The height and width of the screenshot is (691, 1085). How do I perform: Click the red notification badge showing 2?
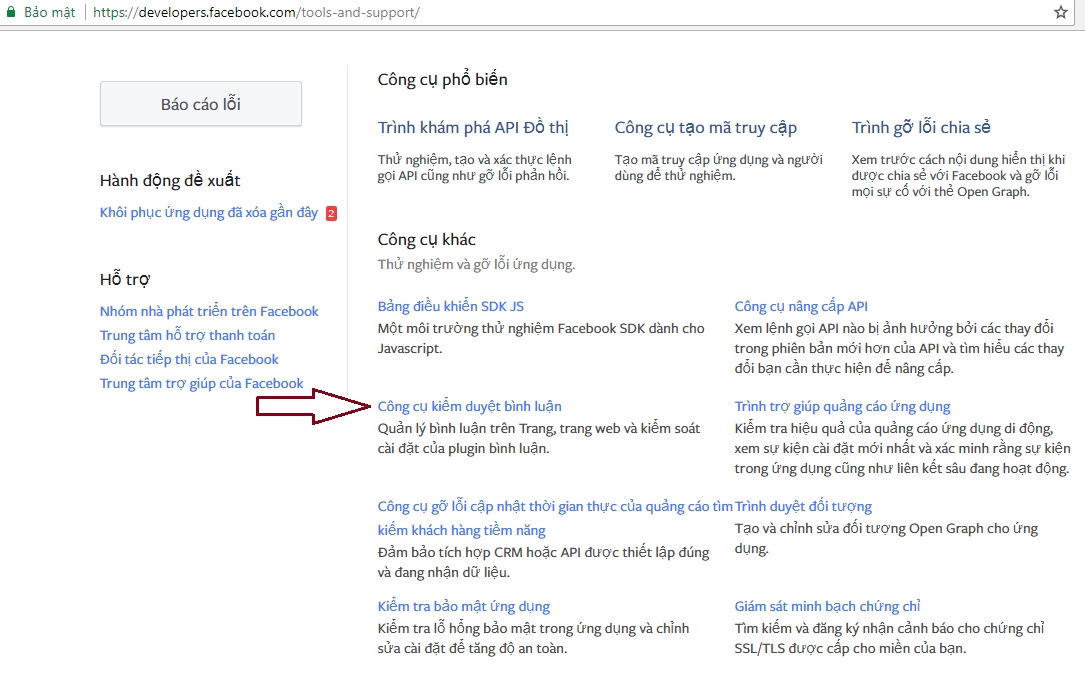click(x=331, y=213)
